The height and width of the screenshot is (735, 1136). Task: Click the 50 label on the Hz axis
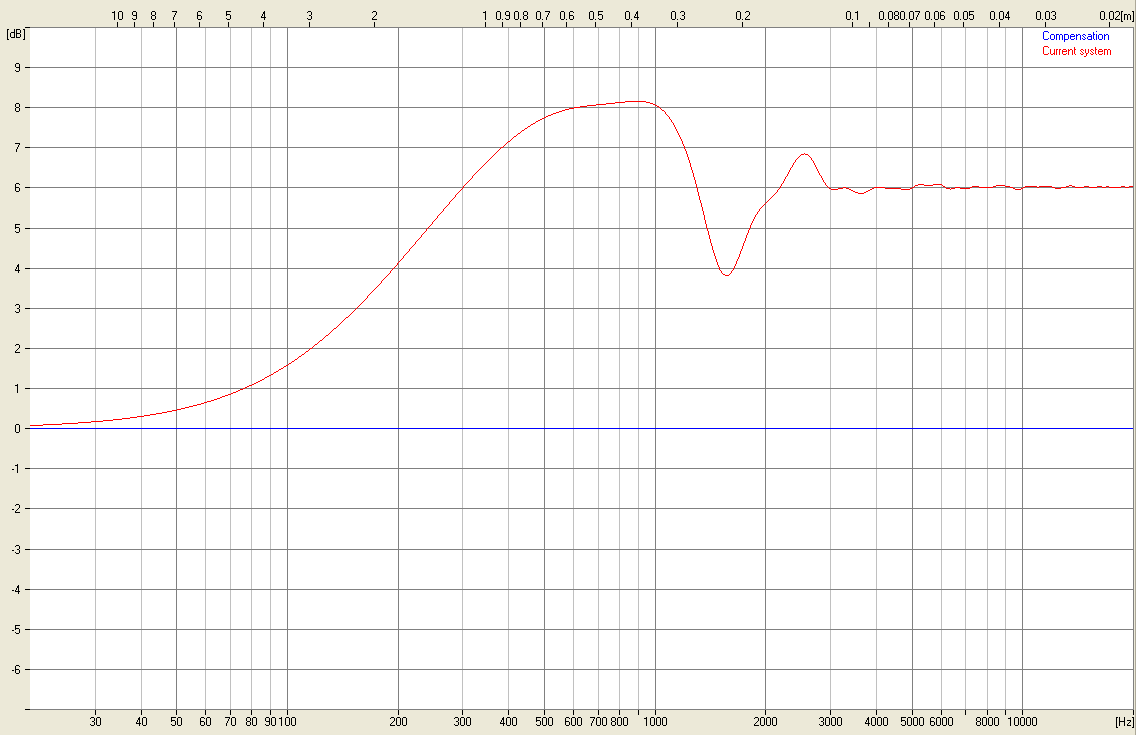(x=176, y=722)
